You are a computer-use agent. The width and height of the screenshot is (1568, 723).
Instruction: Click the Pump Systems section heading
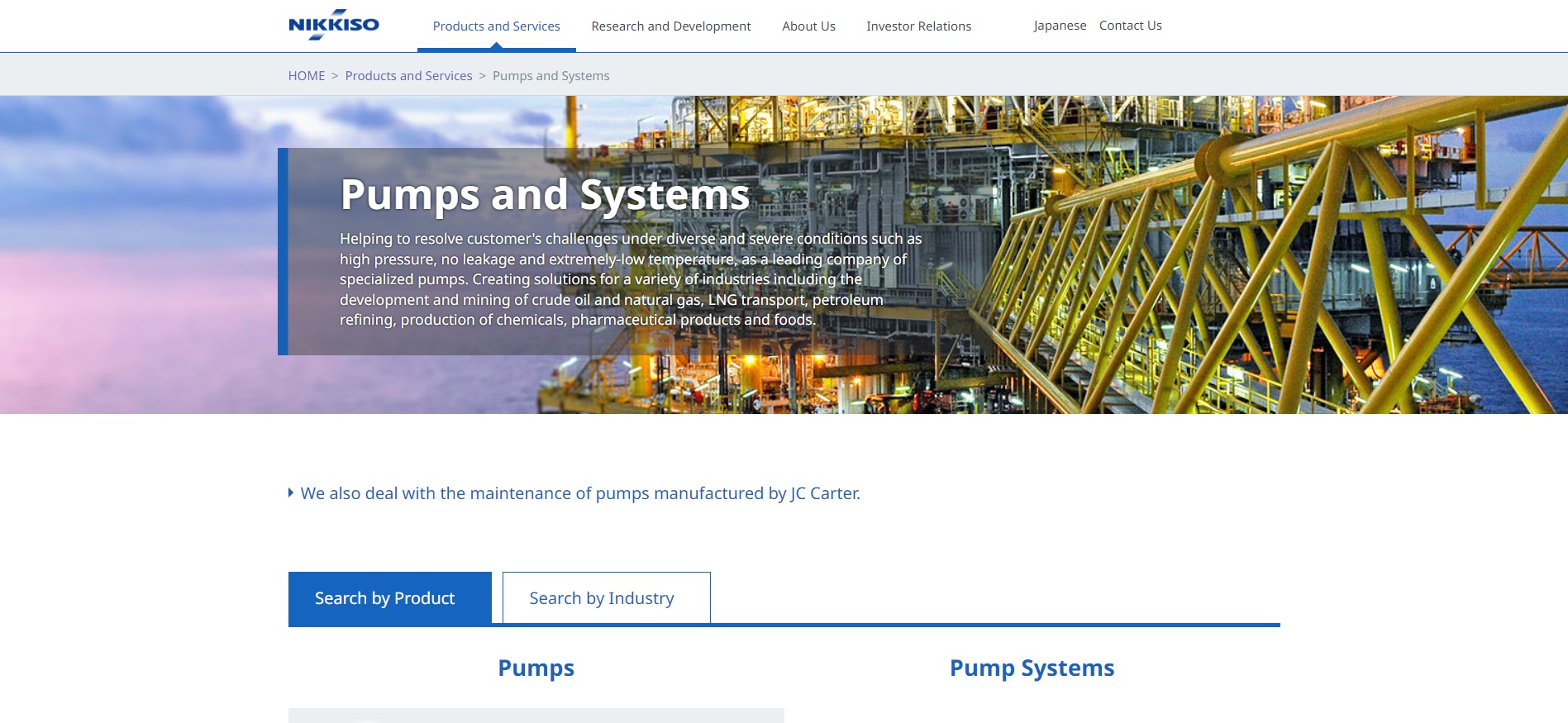(x=1032, y=668)
